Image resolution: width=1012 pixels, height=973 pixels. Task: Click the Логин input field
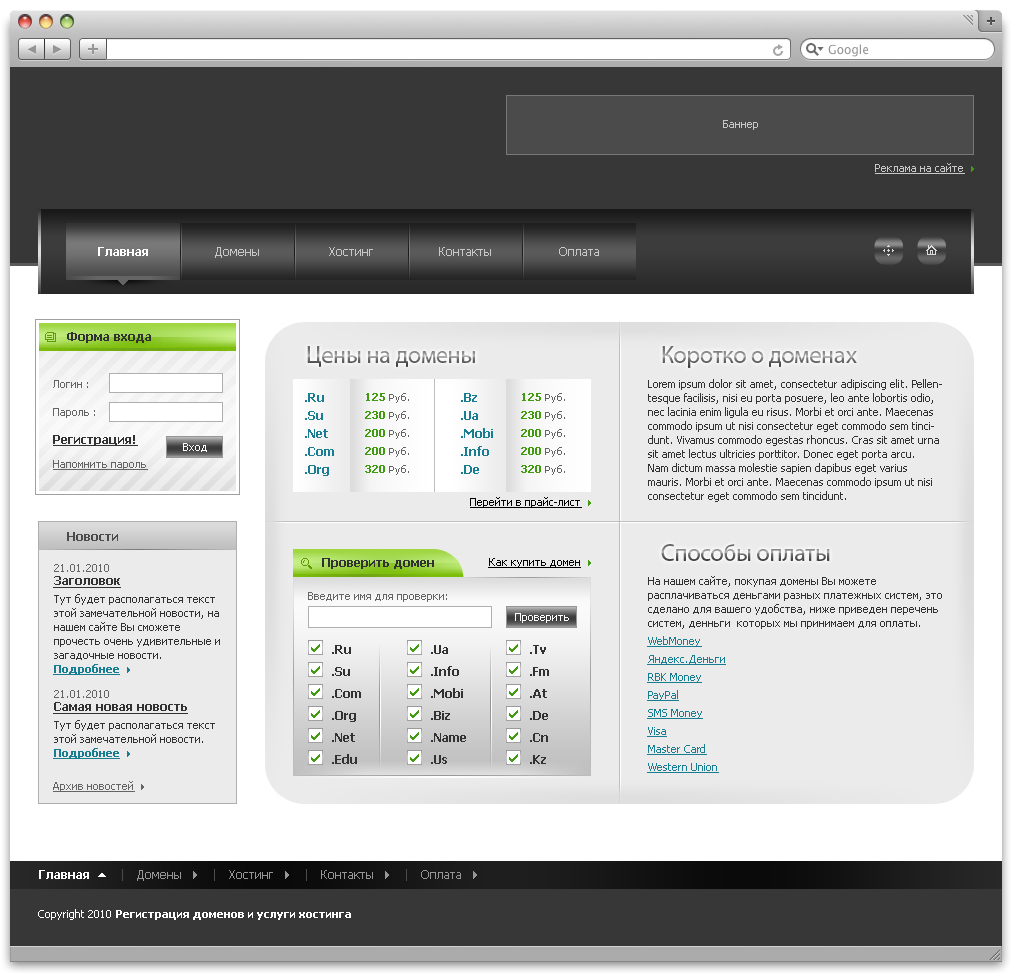tap(166, 383)
